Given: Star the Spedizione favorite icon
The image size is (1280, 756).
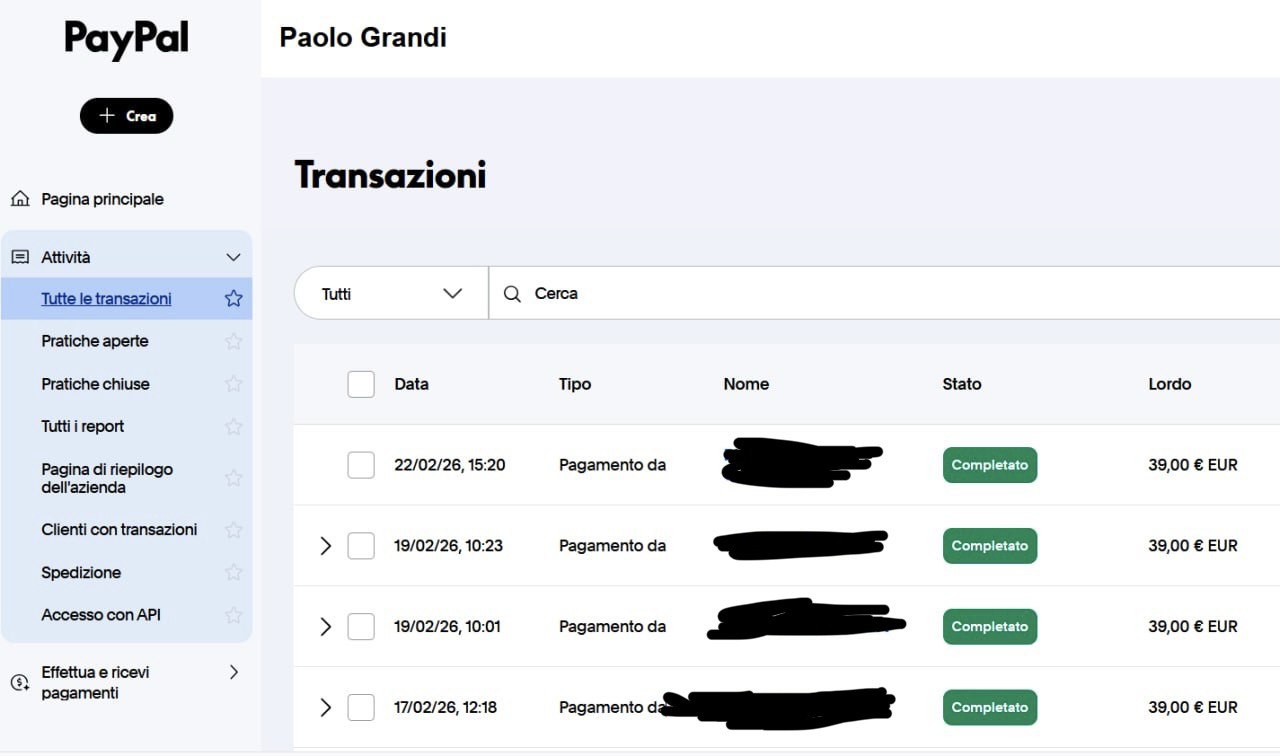Looking at the screenshot, I should (x=234, y=572).
